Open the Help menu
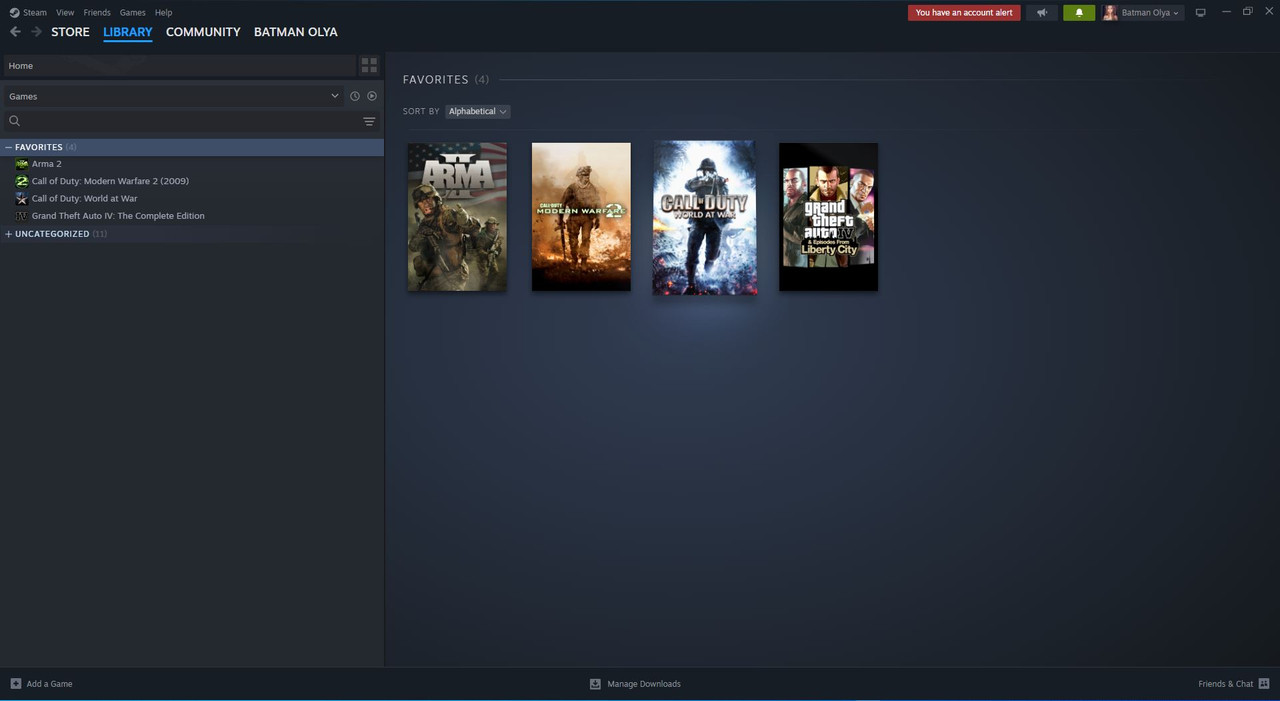This screenshot has height=701, width=1280. pyautogui.click(x=164, y=13)
